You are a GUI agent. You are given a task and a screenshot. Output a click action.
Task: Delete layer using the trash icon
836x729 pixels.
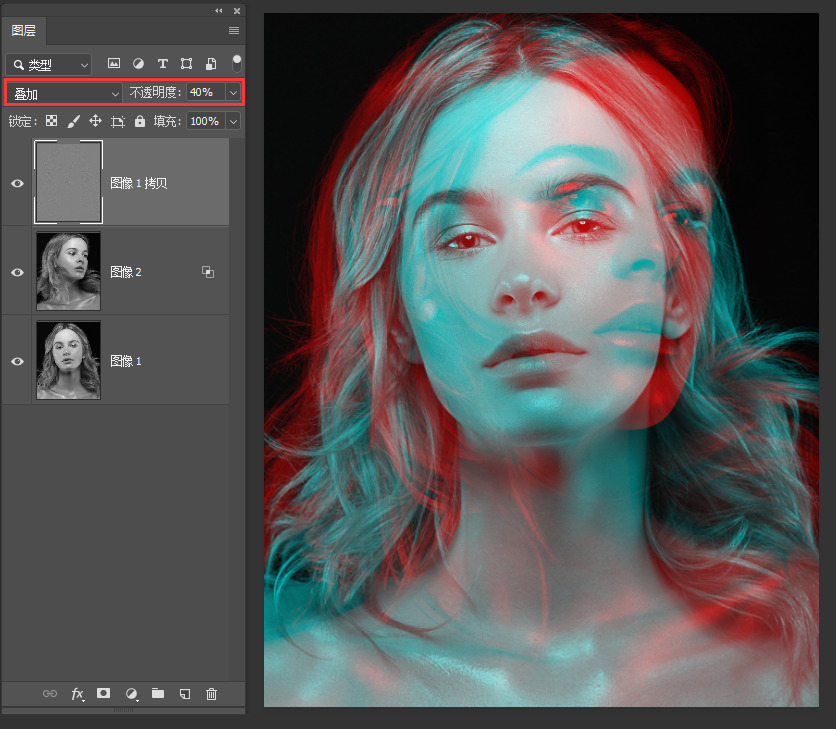click(211, 693)
